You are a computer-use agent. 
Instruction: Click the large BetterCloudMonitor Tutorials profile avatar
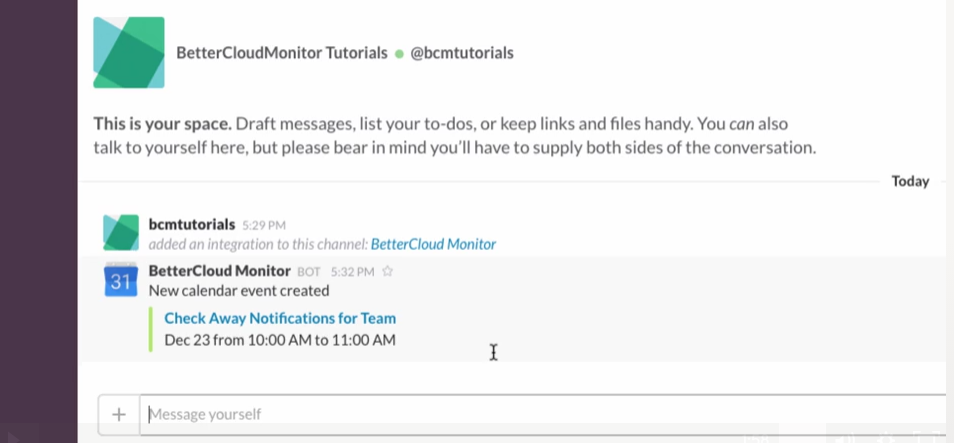click(128, 52)
